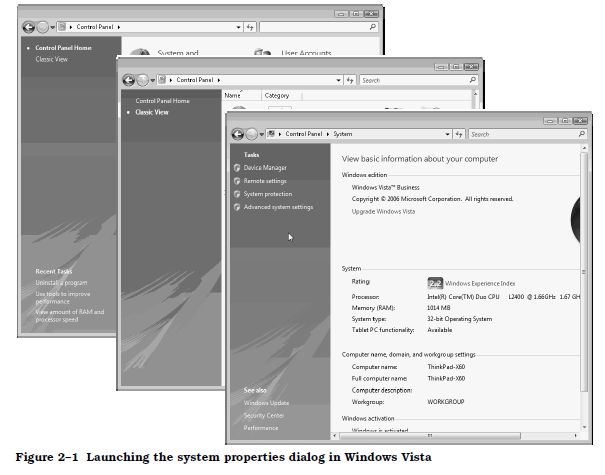Click shield icon beside Advanced system settings
Image resolution: width=605 pixels, height=475 pixels.
237,207
